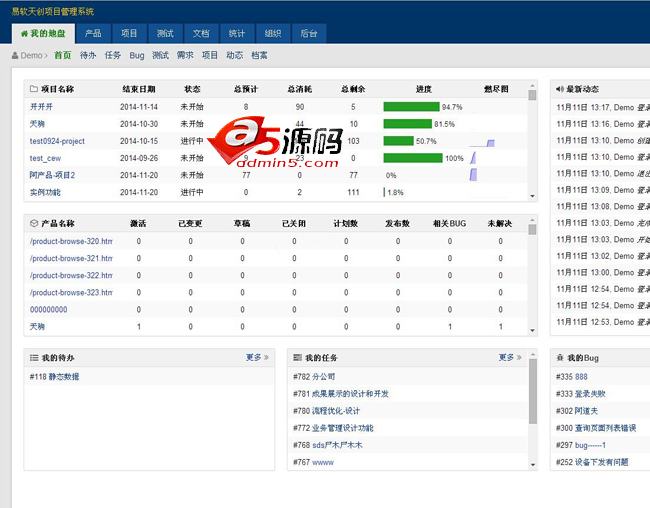
Task: Click the 结束日期 column header
Action: click(x=139, y=89)
